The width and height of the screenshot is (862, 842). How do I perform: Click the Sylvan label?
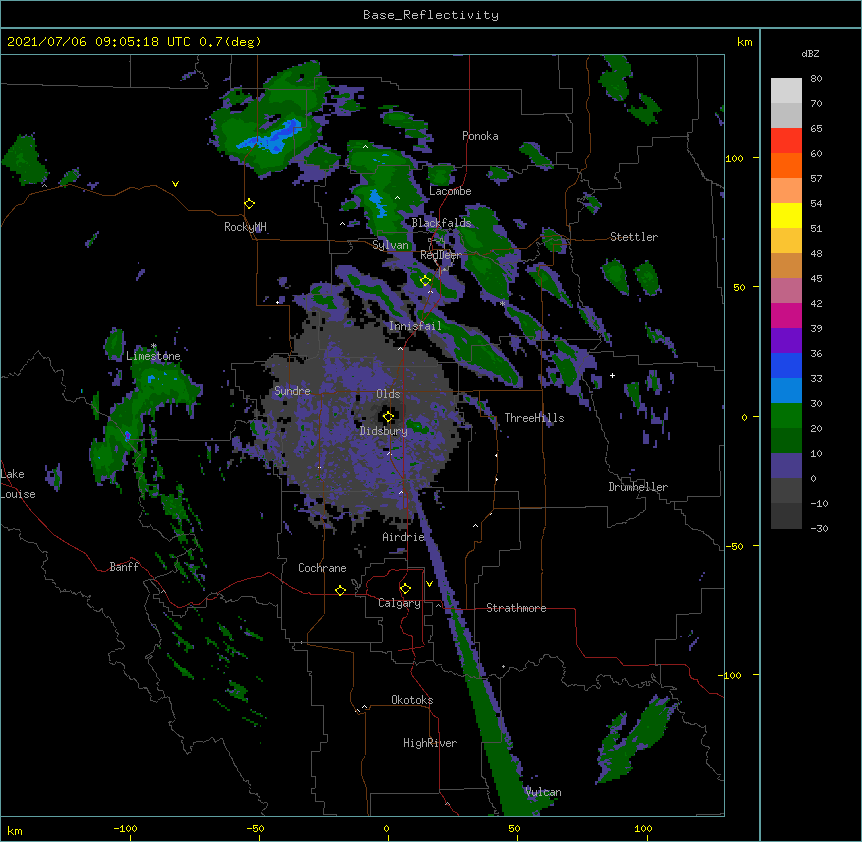pyautogui.click(x=390, y=245)
